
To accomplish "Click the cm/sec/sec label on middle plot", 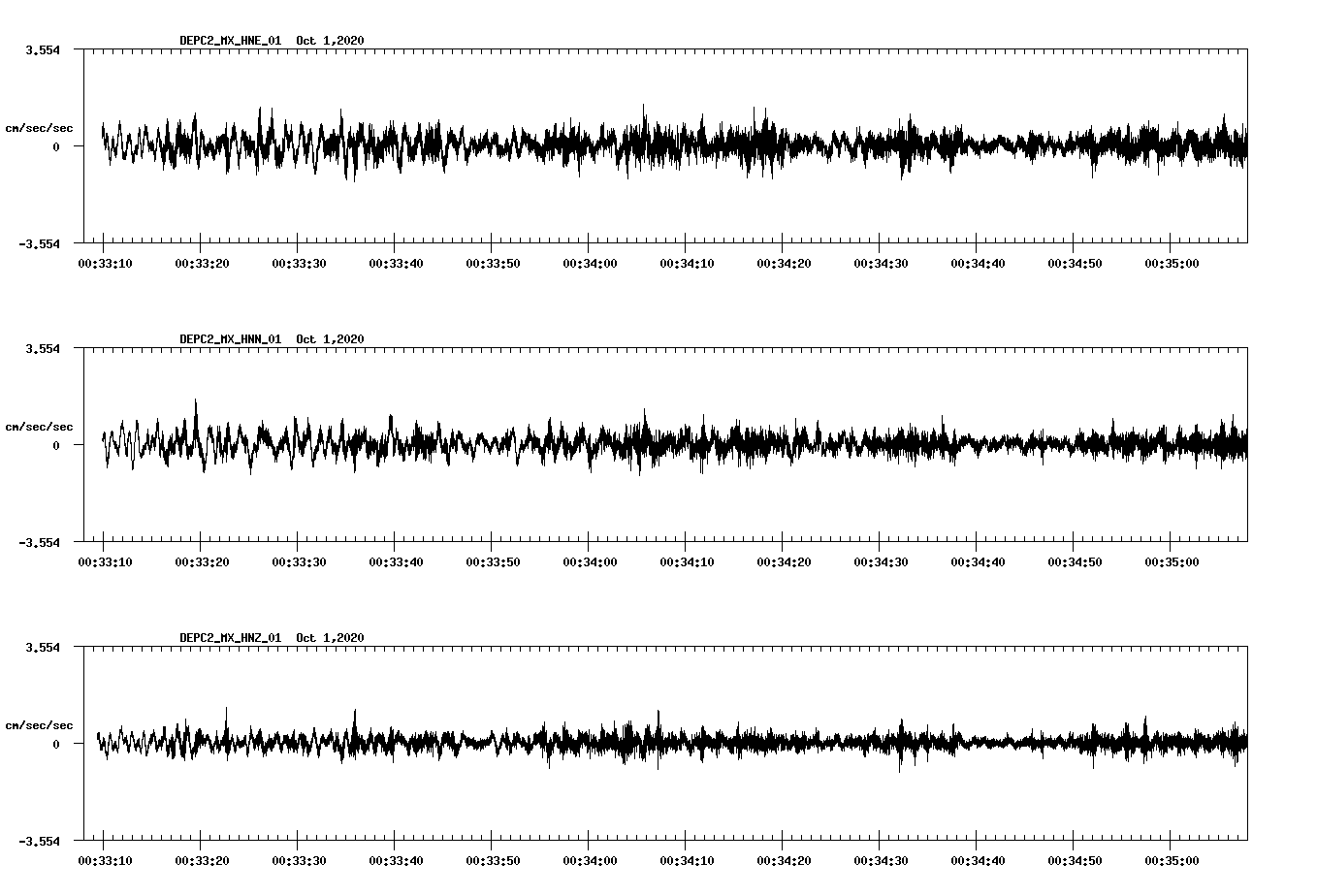I will pos(40,426).
